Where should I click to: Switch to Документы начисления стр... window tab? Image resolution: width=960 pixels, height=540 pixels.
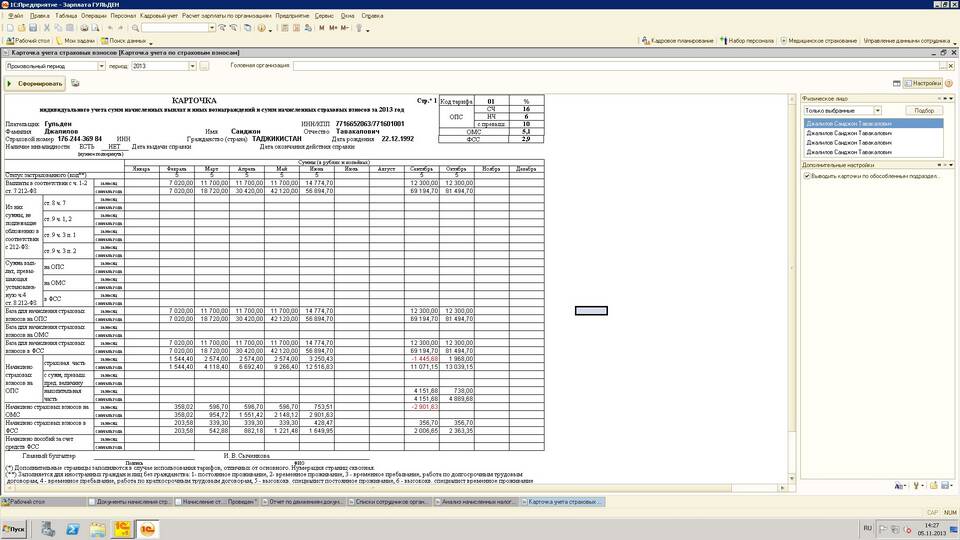pos(129,501)
